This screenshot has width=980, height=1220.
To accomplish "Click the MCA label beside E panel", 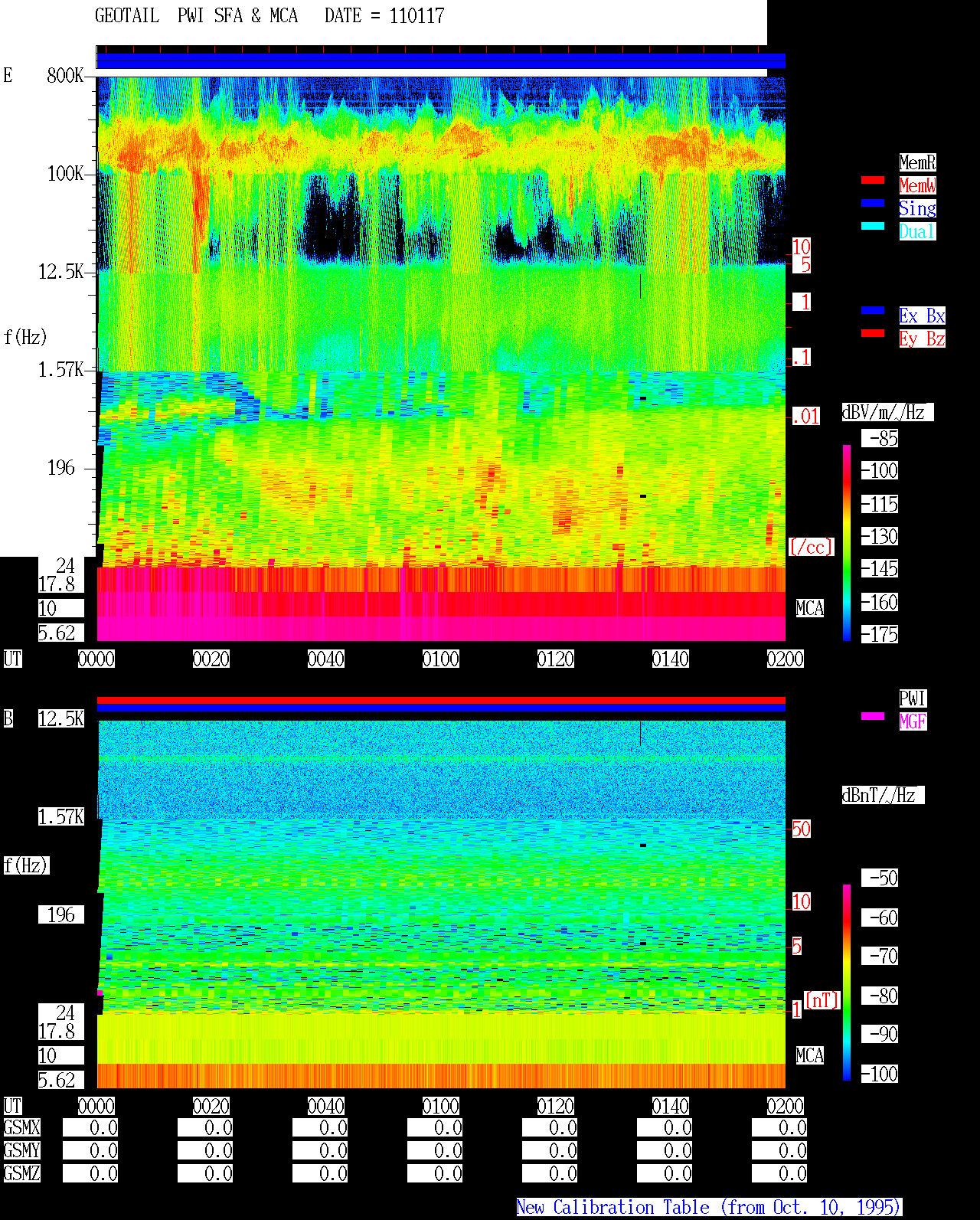I will (x=810, y=608).
